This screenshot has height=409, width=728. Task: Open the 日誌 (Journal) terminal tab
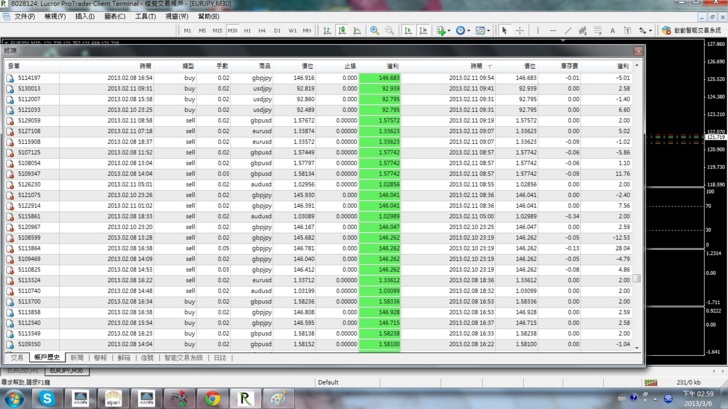click(x=220, y=357)
